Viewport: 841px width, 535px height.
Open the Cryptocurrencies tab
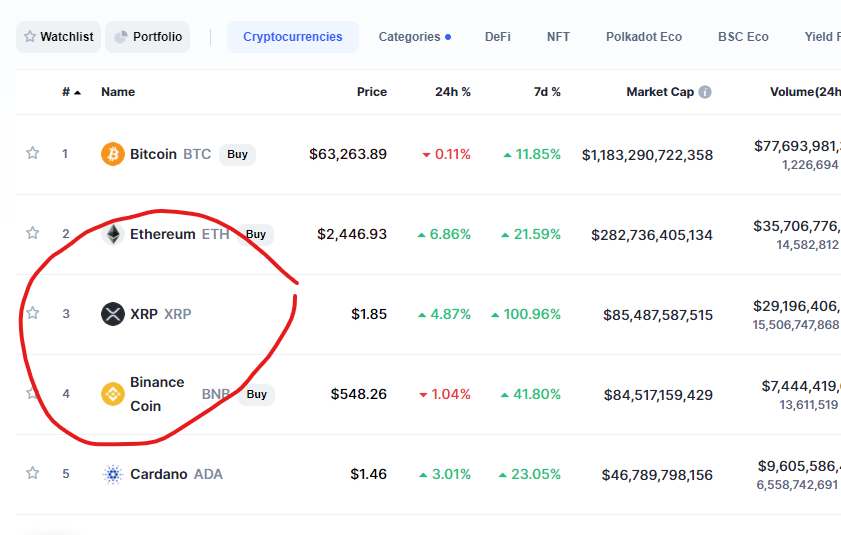coord(293,36)
